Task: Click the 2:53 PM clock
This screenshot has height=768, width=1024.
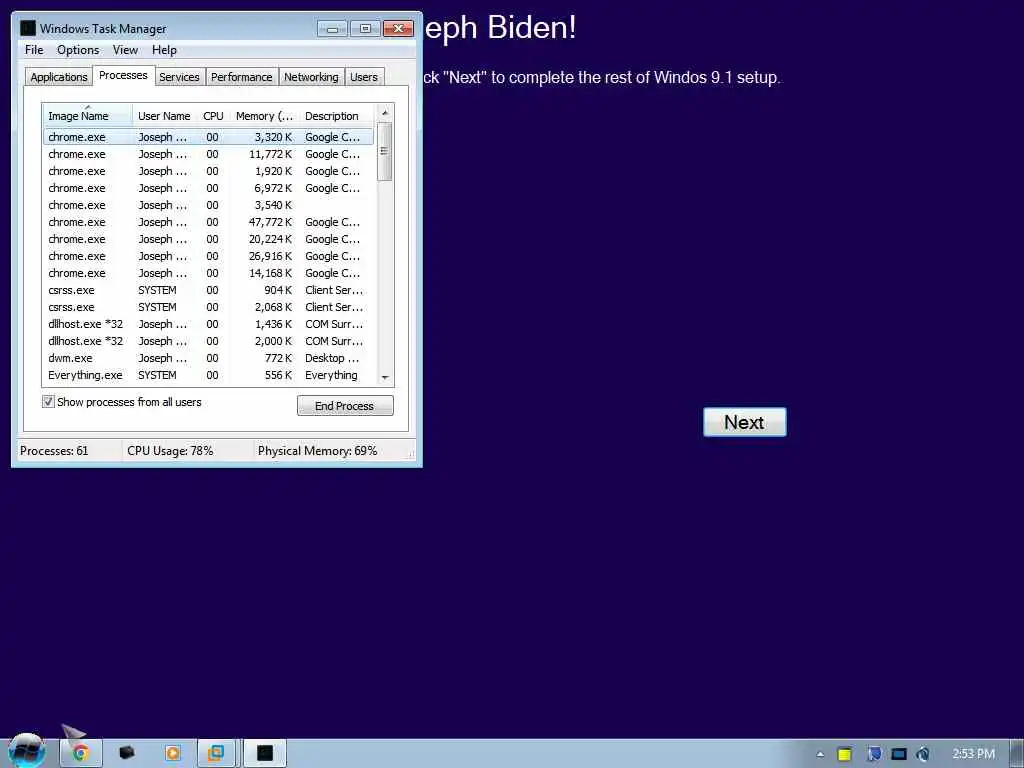Action: (x=974, y=754)
